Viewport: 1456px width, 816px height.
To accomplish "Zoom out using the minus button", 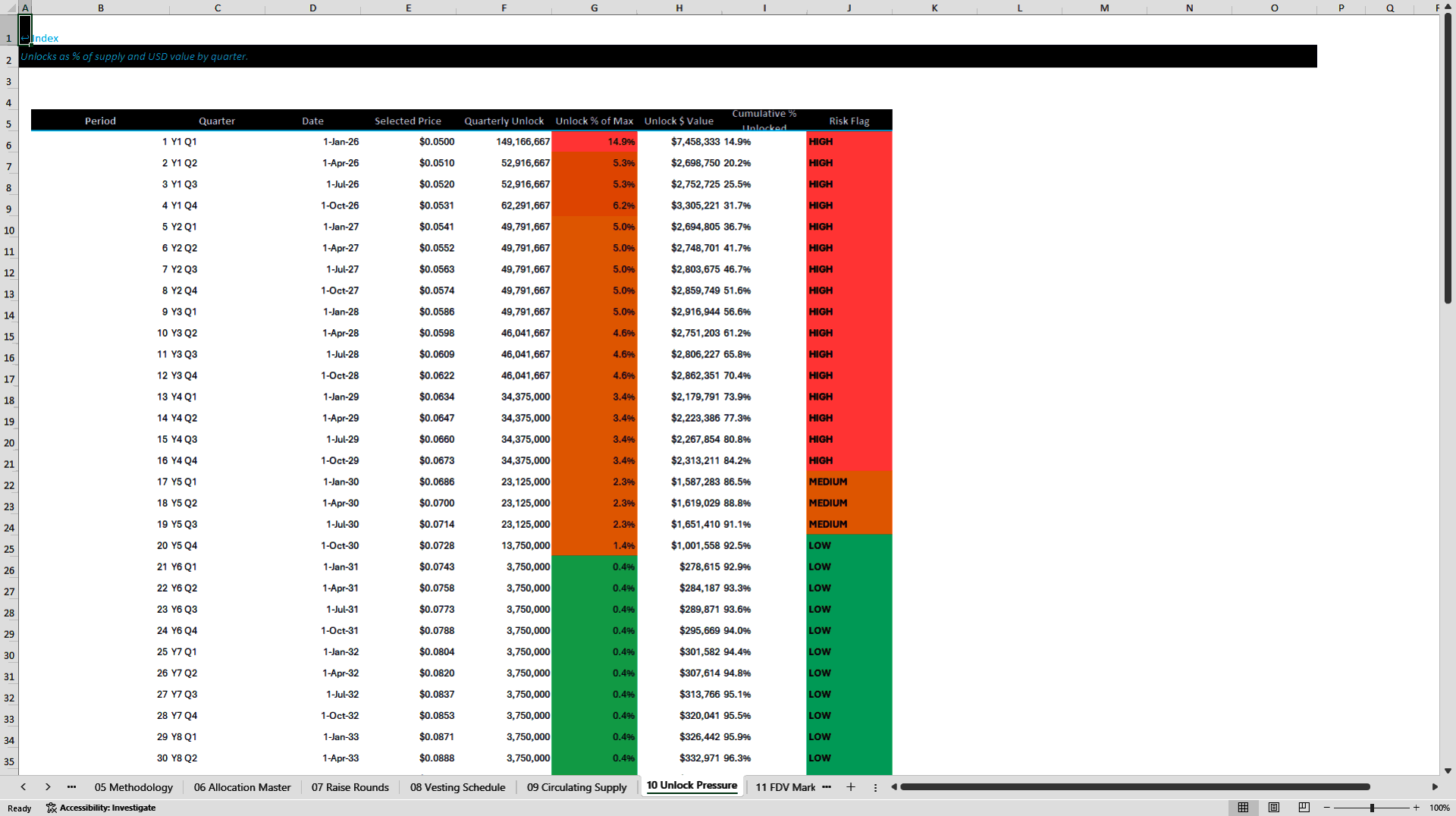I will (x=1327, y=808).
